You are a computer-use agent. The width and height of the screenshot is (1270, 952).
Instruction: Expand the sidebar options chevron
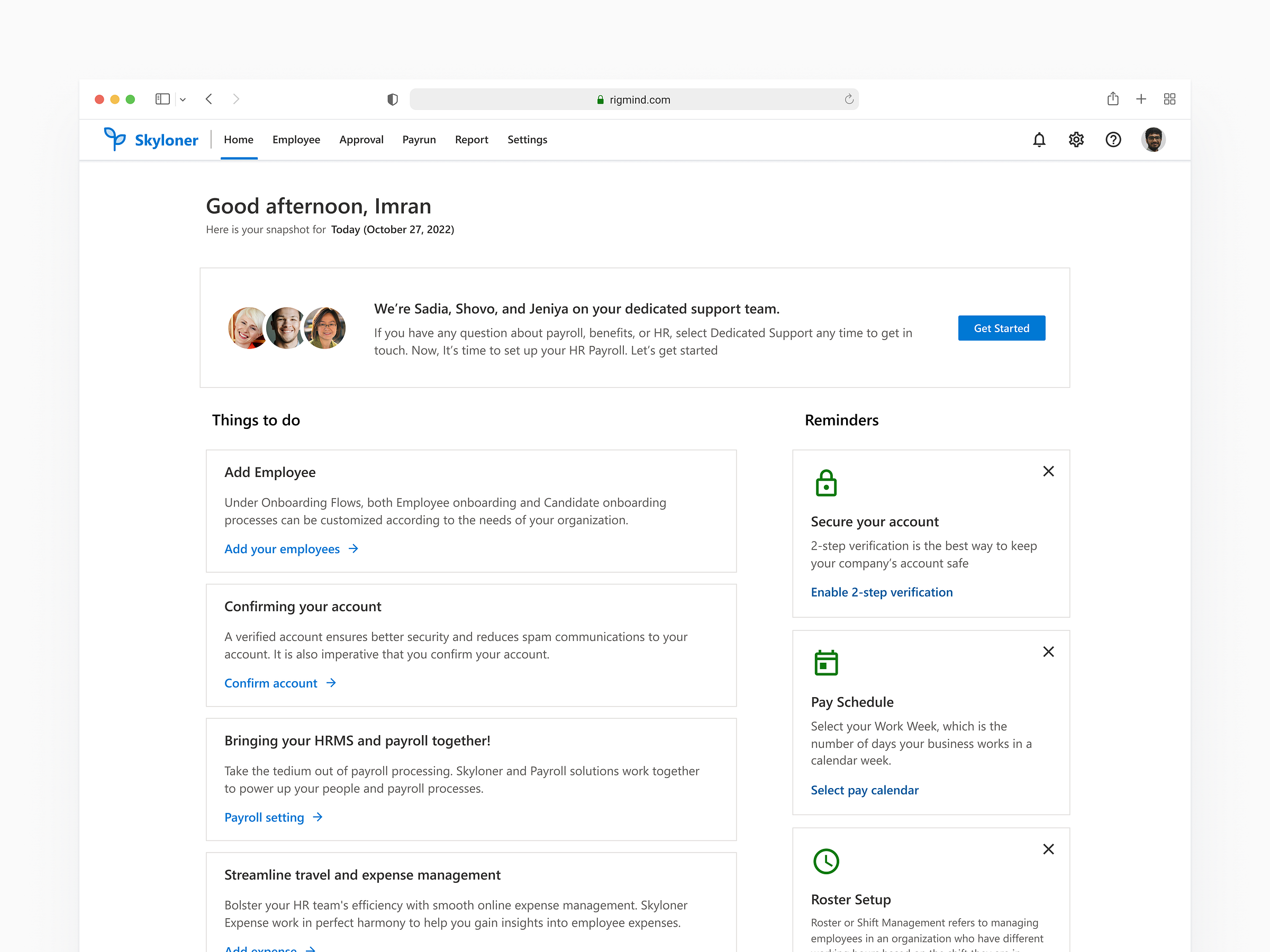(183, 99)
